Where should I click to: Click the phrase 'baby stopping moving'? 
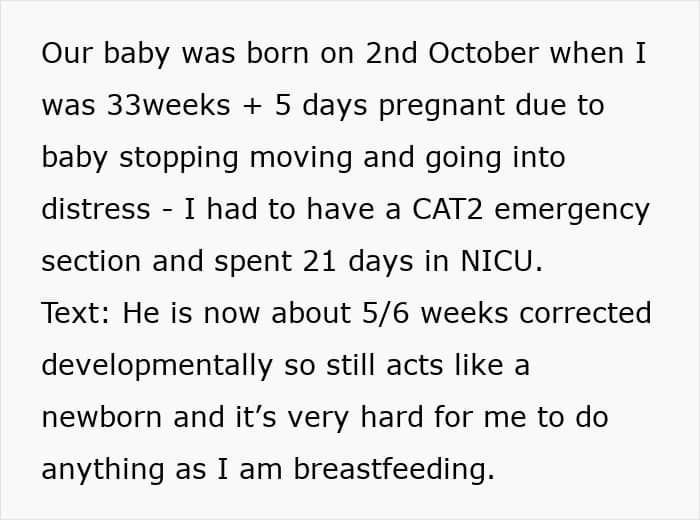188,158
